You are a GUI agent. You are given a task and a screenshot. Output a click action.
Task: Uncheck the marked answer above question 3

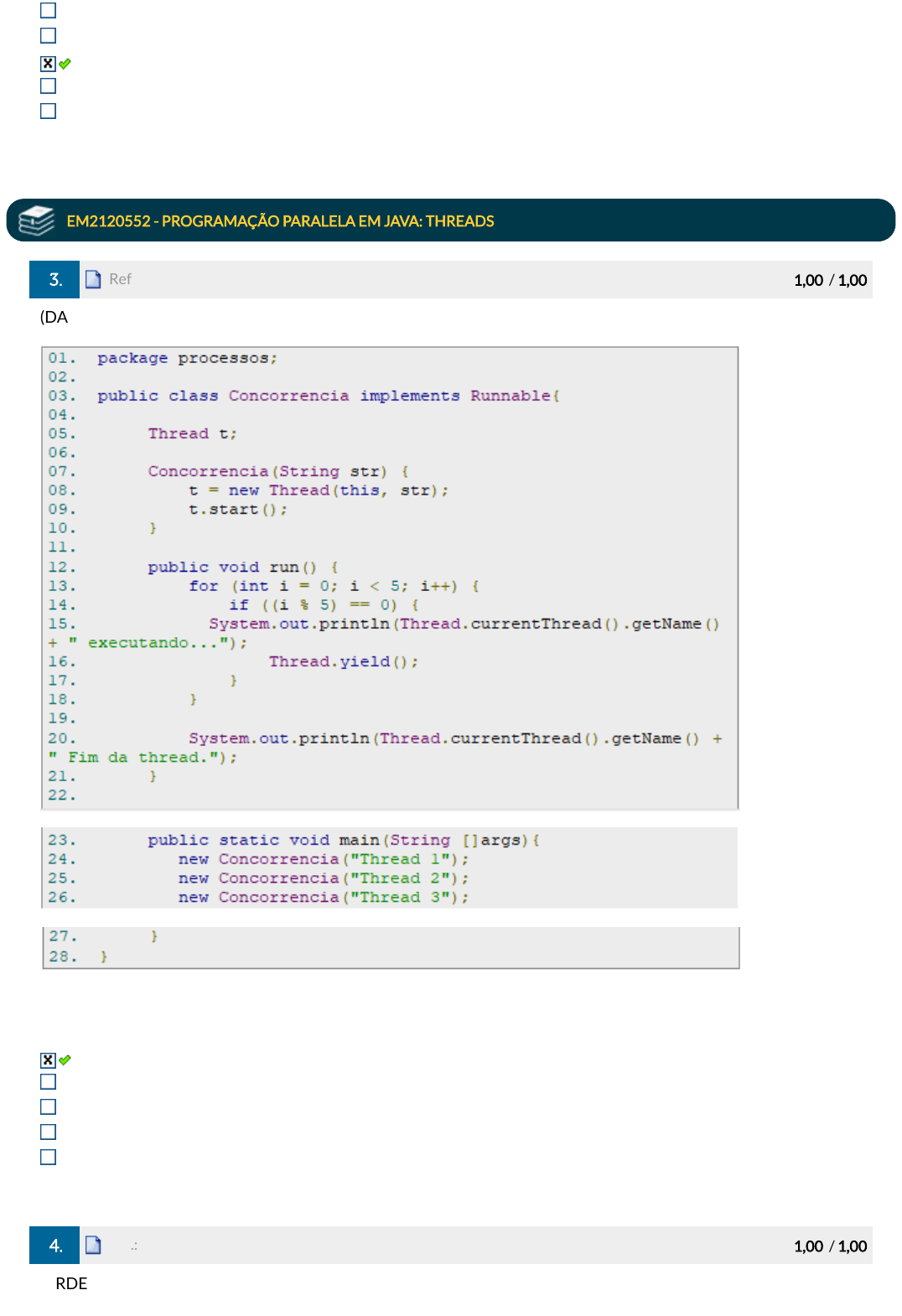point(49,64)
